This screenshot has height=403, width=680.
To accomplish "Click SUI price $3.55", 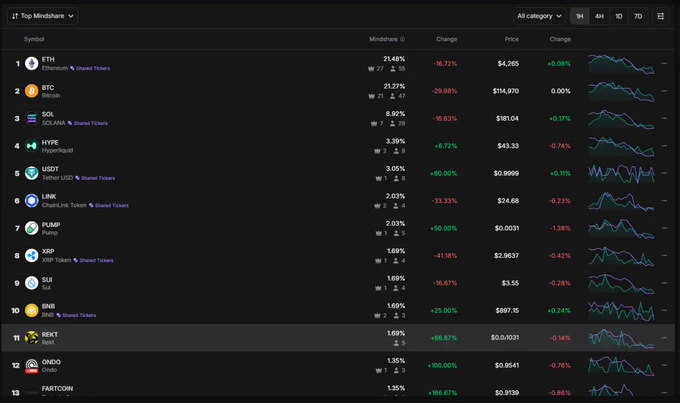I will 510,283.
